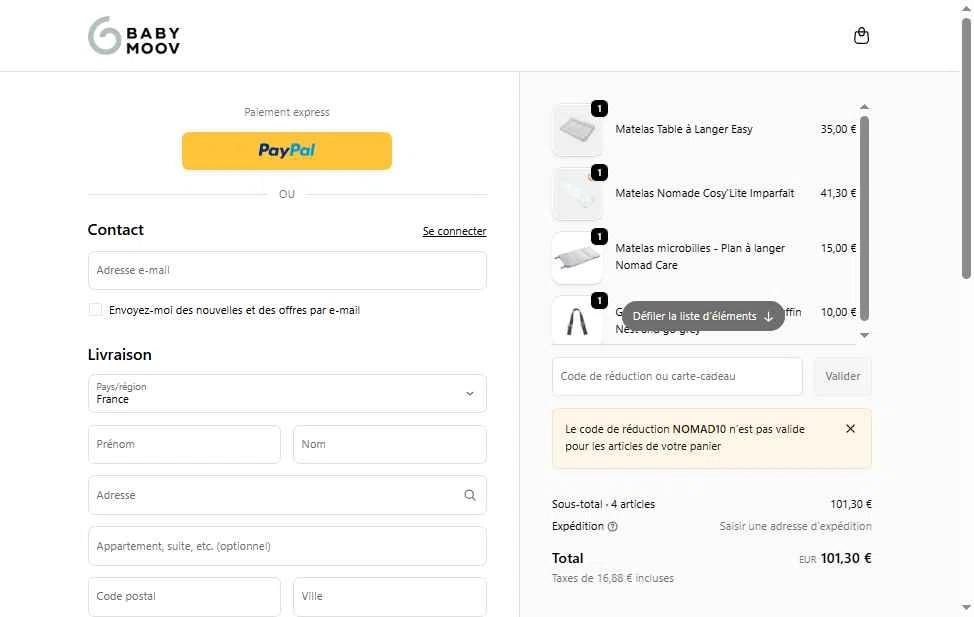The height and width of the screenshot is (617, 974).
Task: Click the Code postal field
Action: click(184, 596)
